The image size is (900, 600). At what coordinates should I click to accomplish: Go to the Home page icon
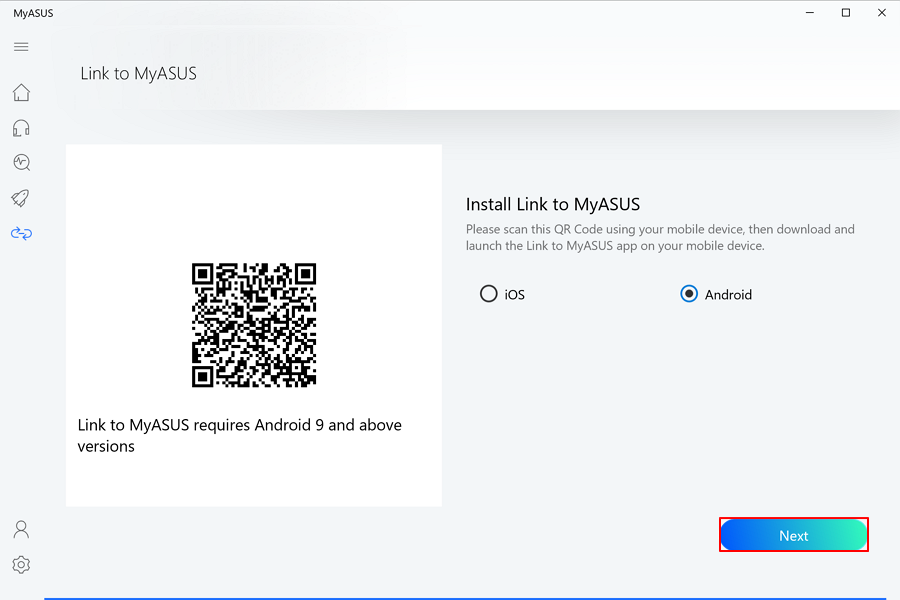coord(21,92)
